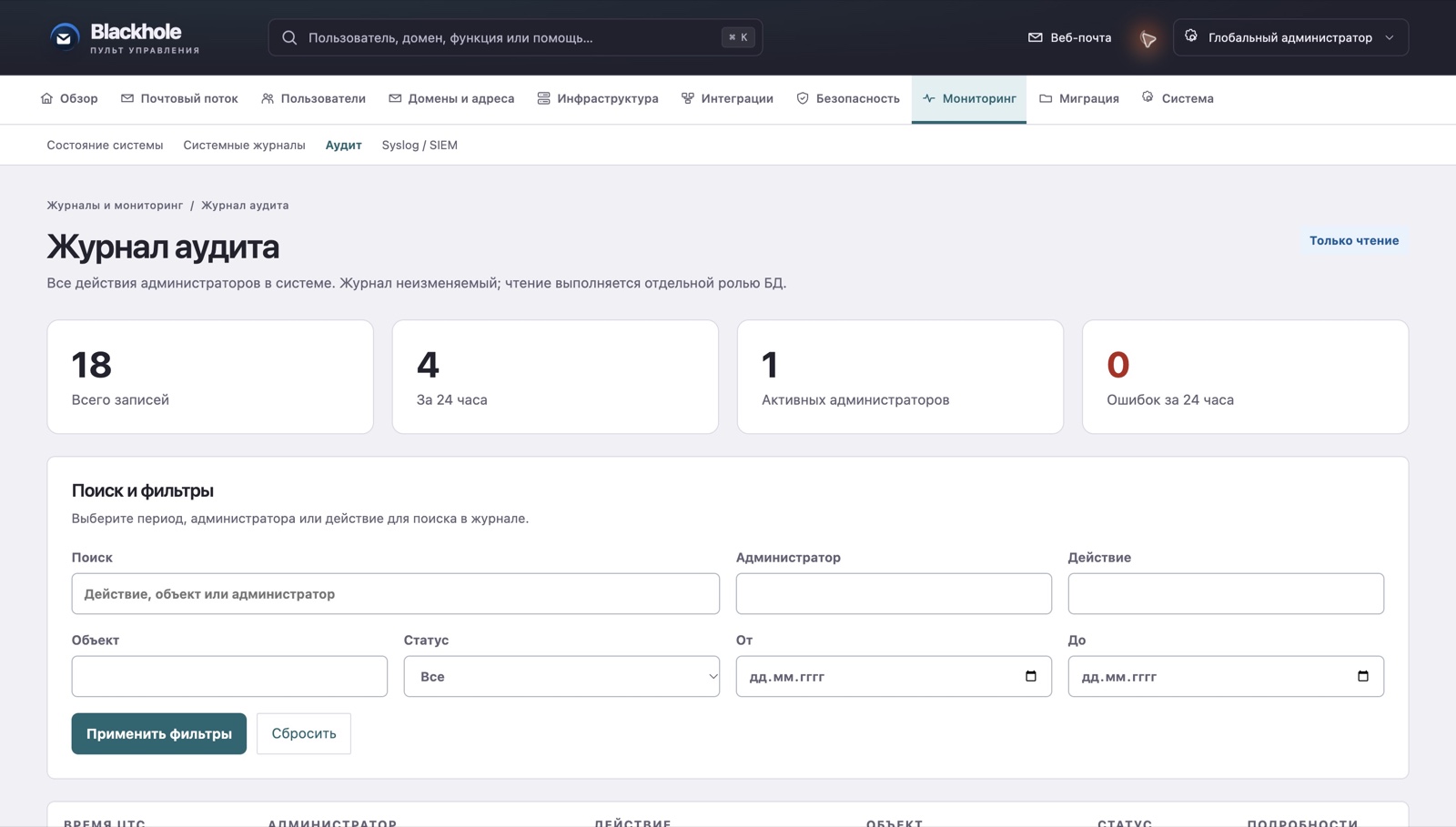Viewport: 1456px width, 827px height.
Task: Click the Действие filter field
Action: coord(1226,593)
